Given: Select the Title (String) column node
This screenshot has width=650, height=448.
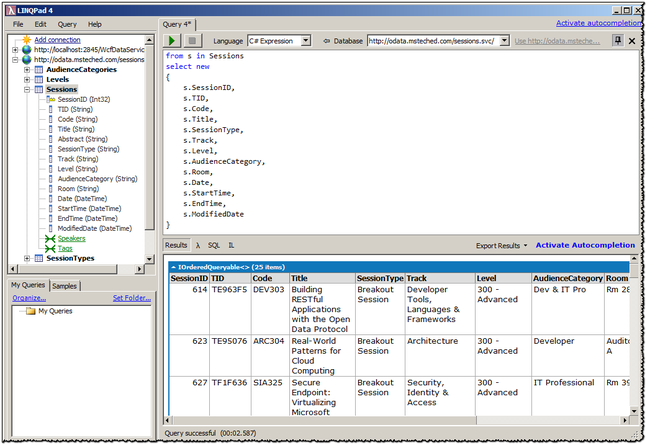Looking at the screenshot, I should tap(76, 129).
